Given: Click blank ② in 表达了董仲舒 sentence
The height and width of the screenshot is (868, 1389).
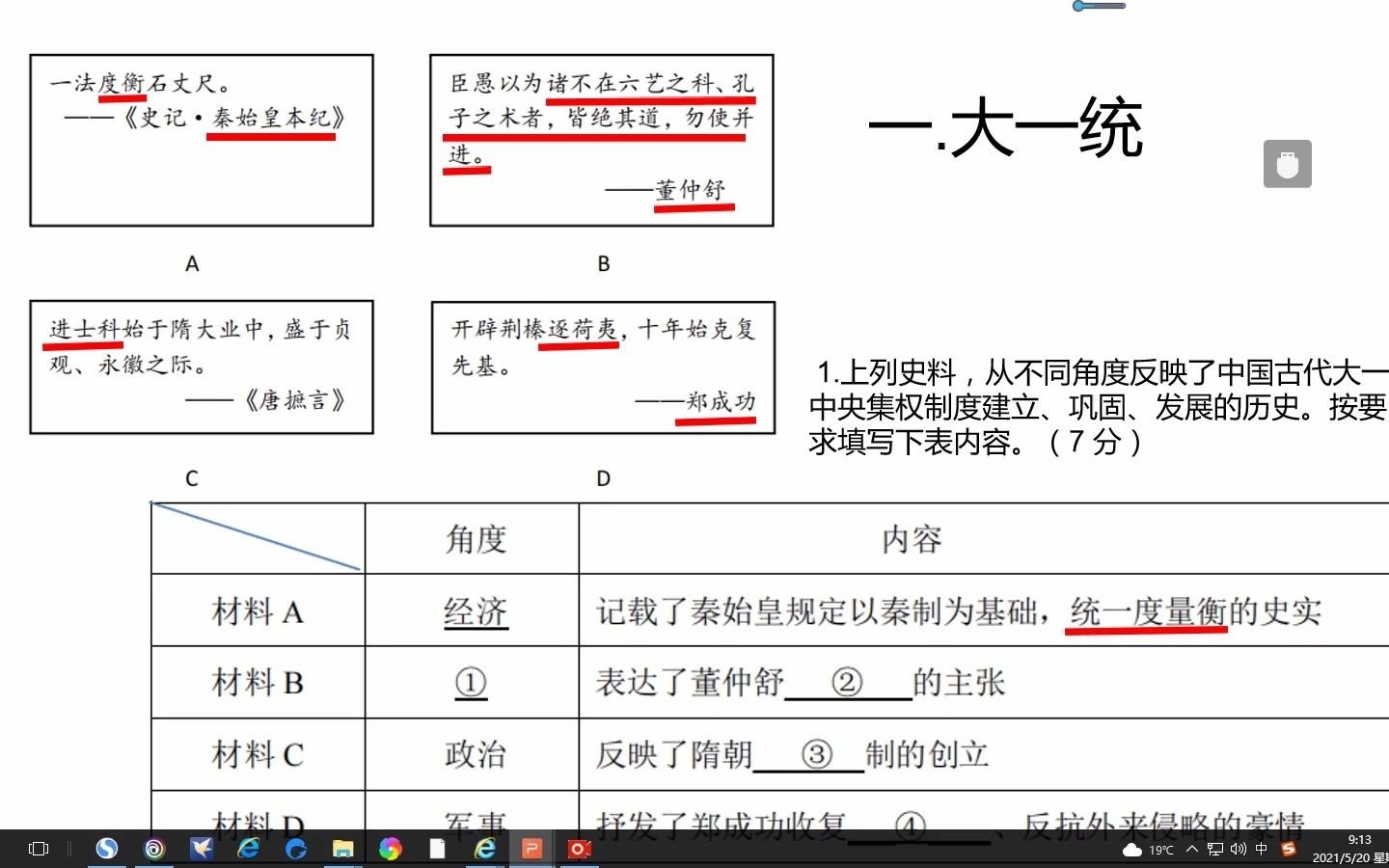Looking at the screenshot, I should pos(847,683).
